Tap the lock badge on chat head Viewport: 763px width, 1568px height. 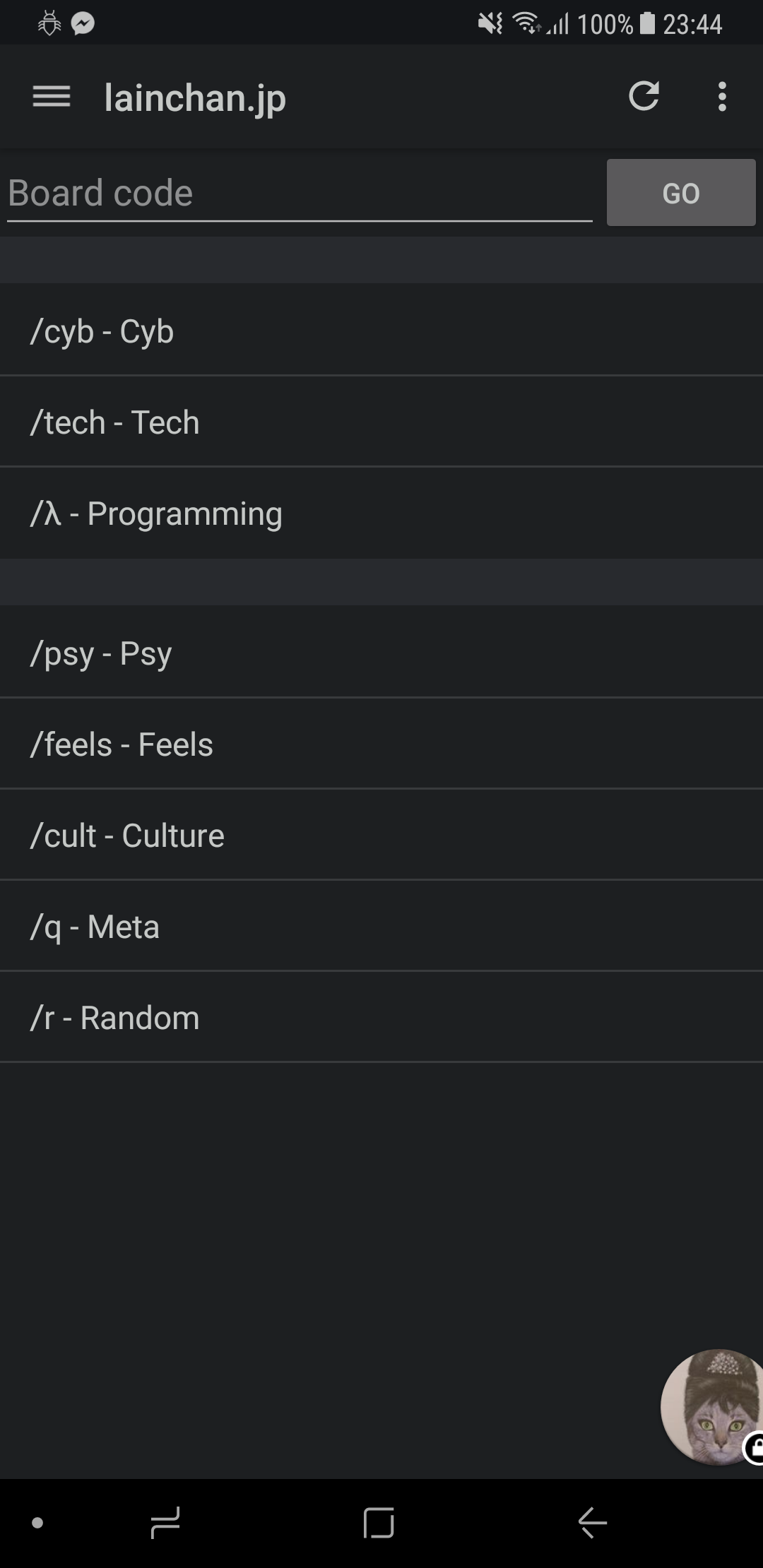tap(755, 1449)
